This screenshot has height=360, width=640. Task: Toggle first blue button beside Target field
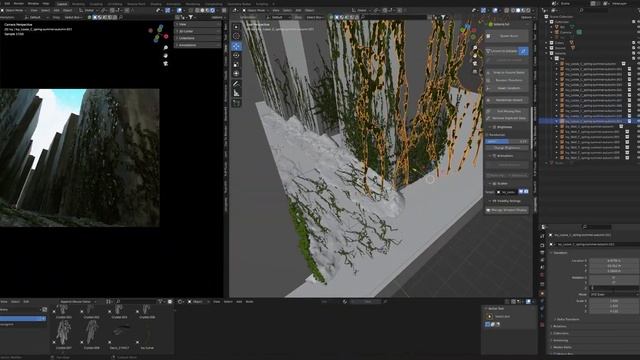[520, 191]
